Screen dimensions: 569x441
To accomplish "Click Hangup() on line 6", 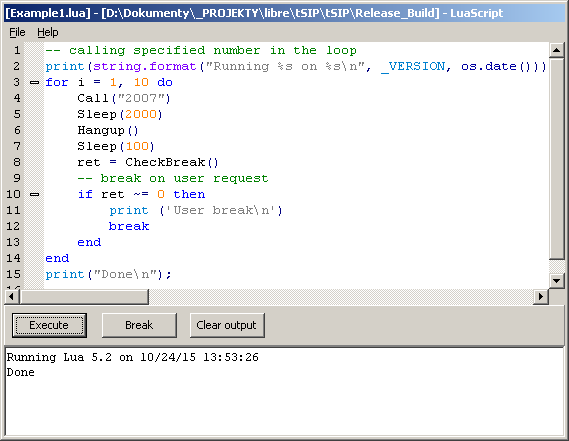I will [x=108, y=130].
